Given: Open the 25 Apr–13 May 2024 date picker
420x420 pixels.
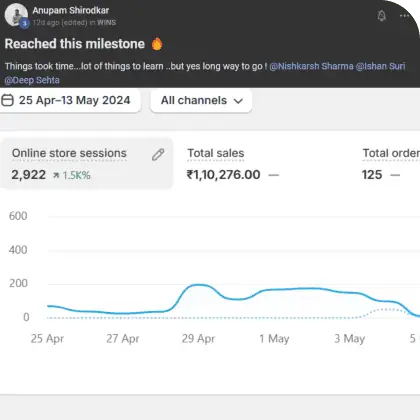Looking at the screenshot, I should tap(70, 100).
